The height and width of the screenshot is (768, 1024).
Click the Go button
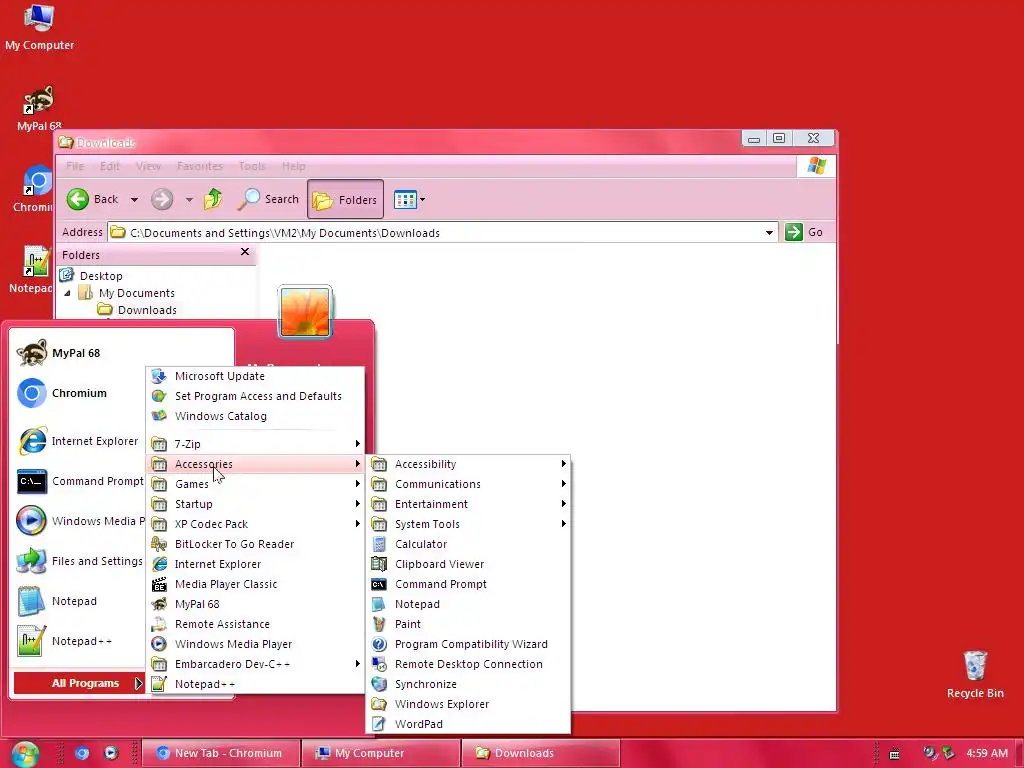[805, 232]
